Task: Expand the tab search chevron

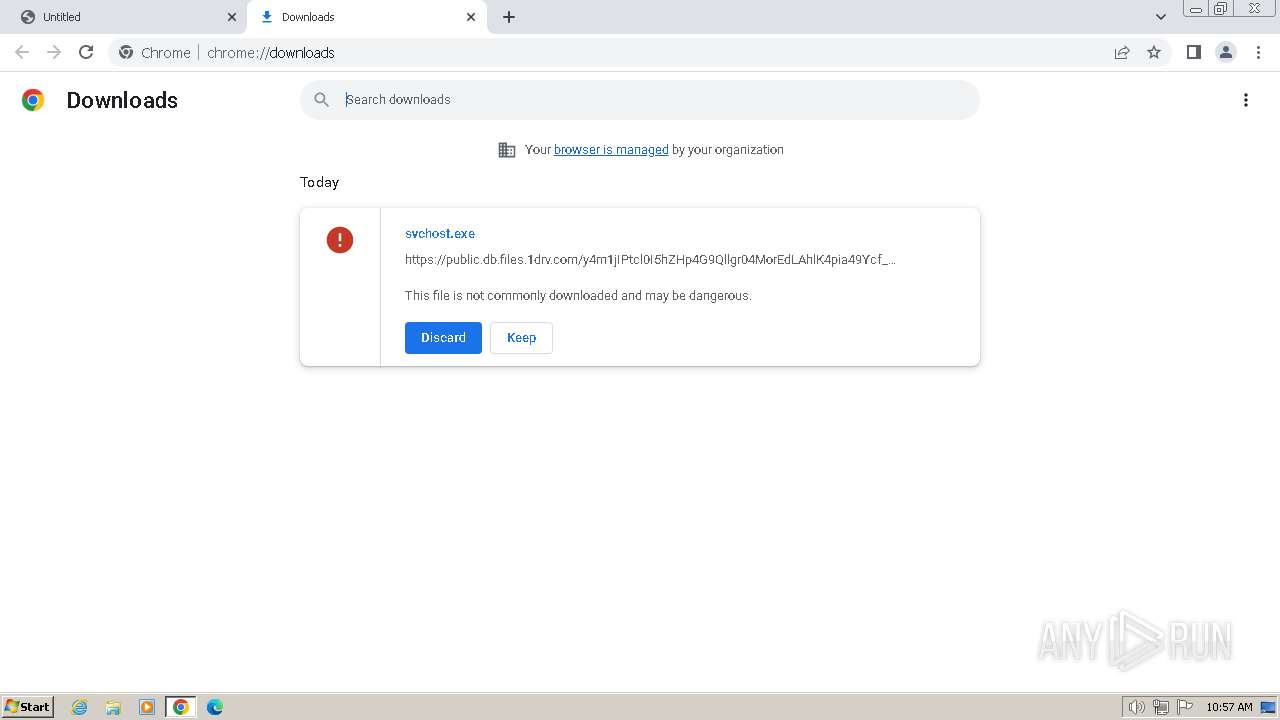Action: click(1161, 17)
